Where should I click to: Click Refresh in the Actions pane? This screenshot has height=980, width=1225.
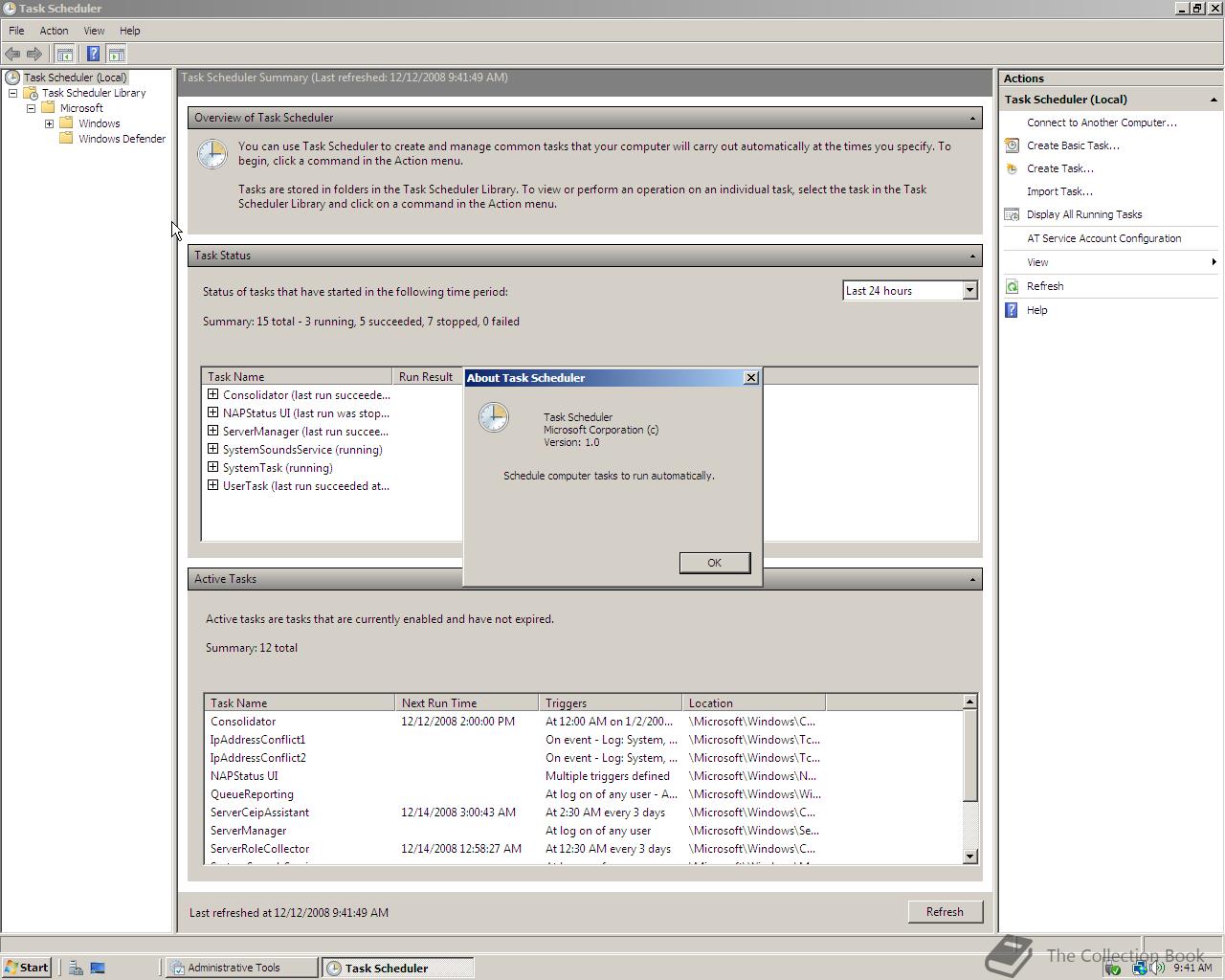1045,286
